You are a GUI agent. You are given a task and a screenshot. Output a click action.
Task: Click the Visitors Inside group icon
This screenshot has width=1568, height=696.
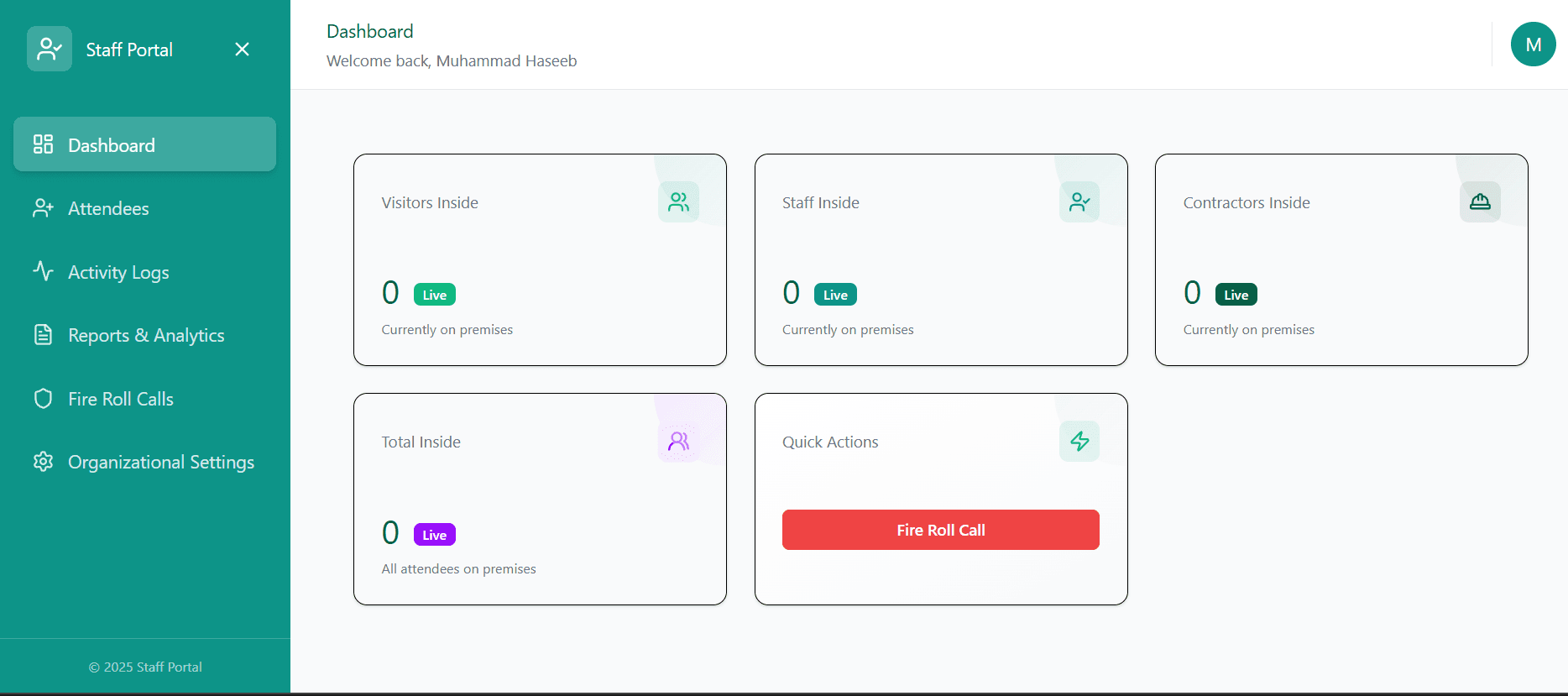678,201
